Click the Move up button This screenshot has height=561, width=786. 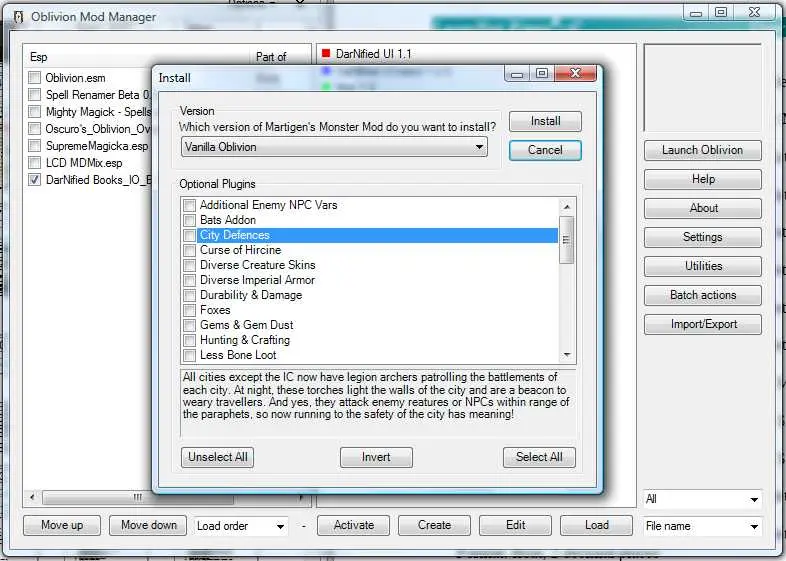pyautogui.click(x=62, y=525)
